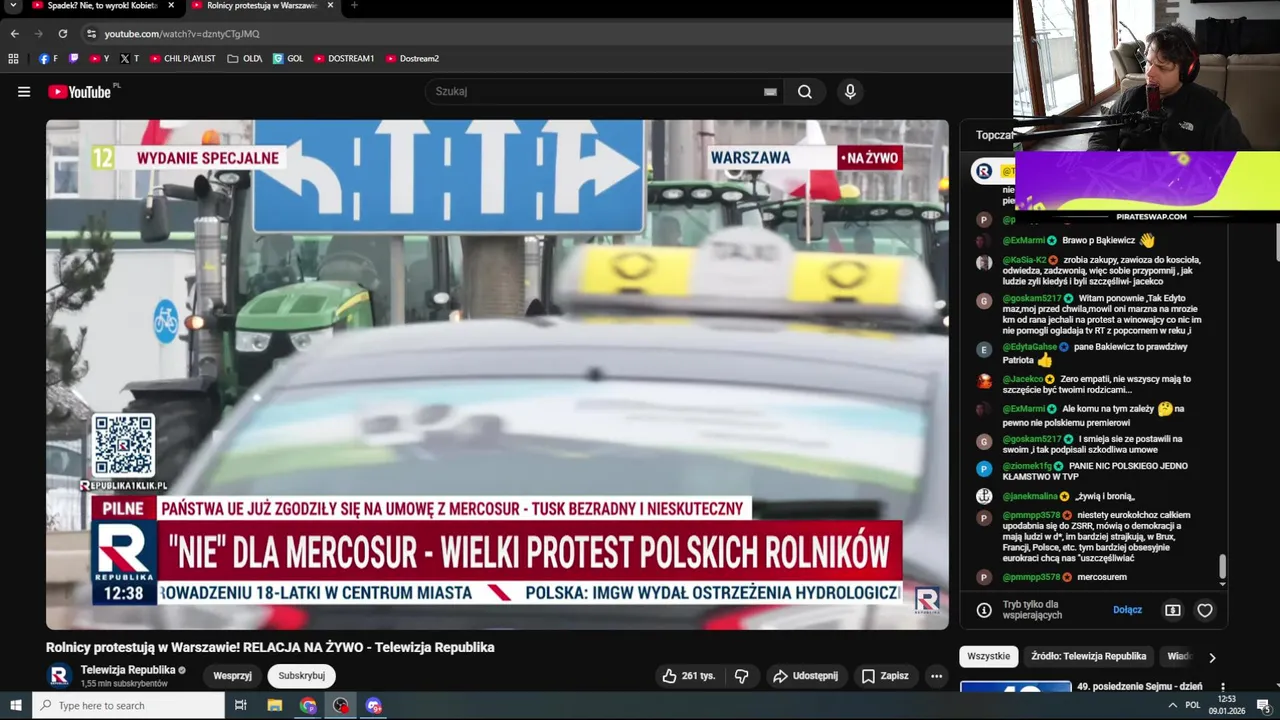Open the CHIL PLAYLIST bookmark
Screen dimensions: 1280x720
183,59
